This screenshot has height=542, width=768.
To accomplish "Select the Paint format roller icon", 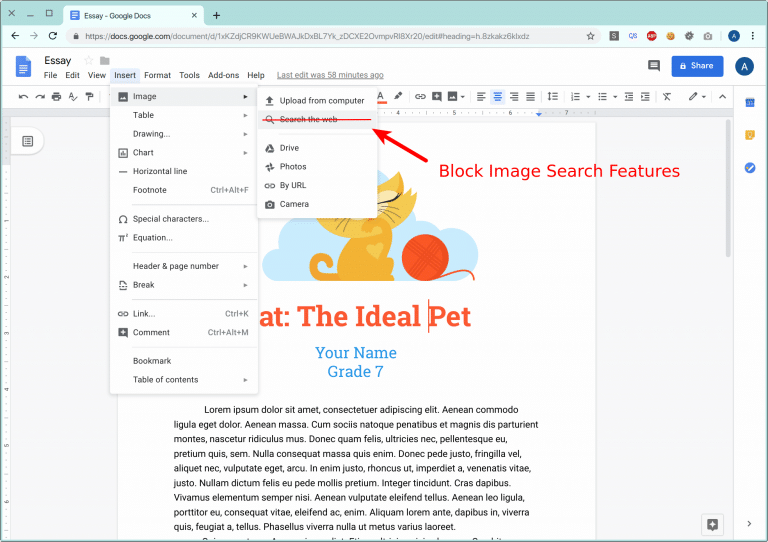I will [89, 96].
